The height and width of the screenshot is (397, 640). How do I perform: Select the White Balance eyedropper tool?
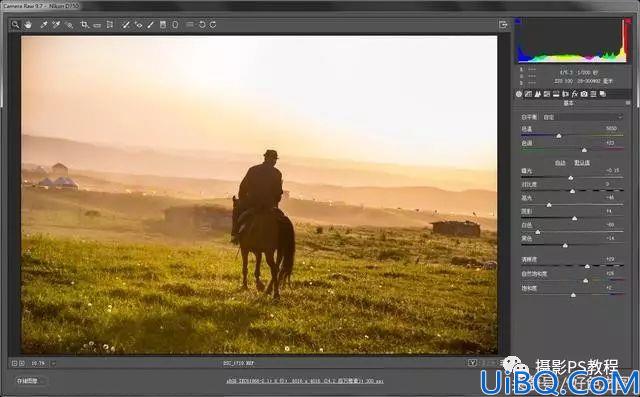point(44,24)
